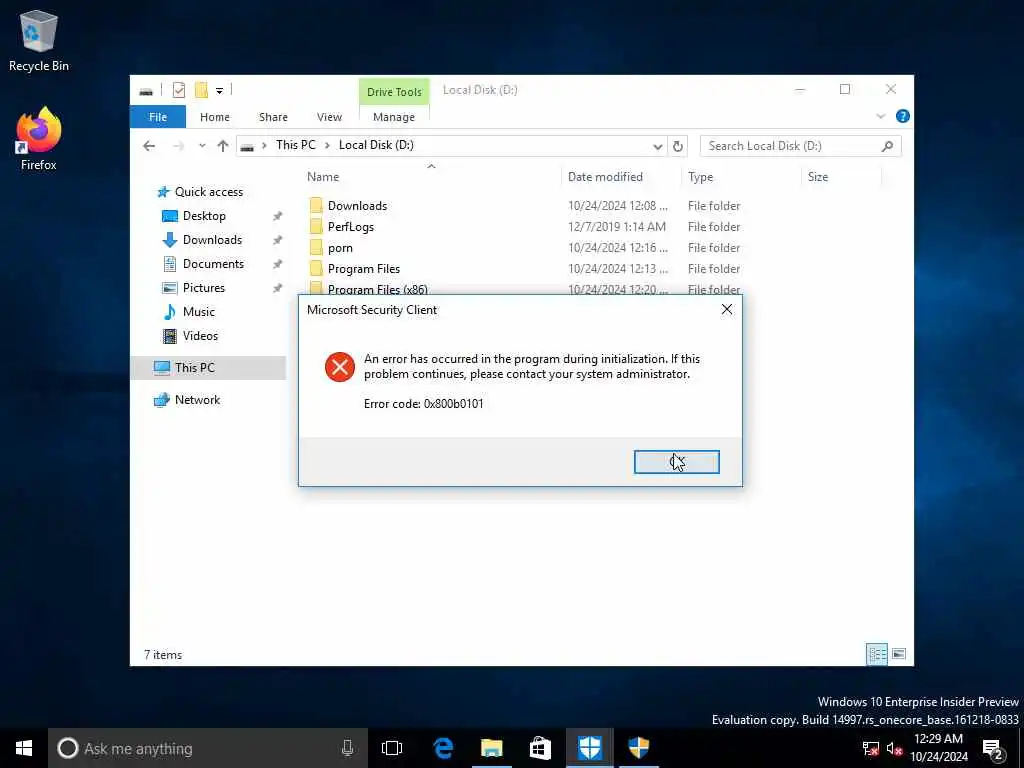Viewport: 1024px width, 768px height.
Task: Select the Downloads folder in file list
Action: pyautogui.click(x=357, y=206)
